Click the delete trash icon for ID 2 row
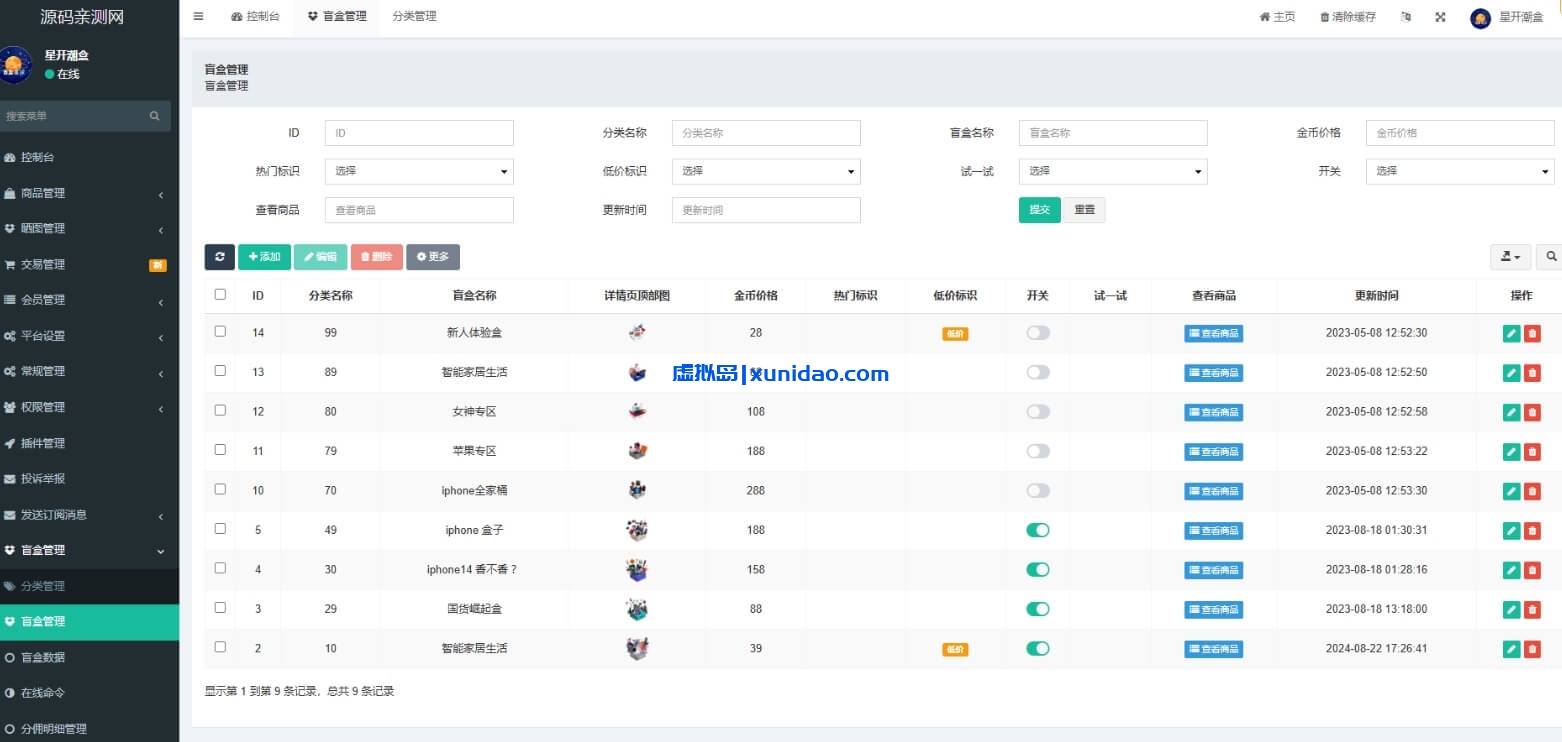This screenshot has width=1562, height=742. 1533,648
